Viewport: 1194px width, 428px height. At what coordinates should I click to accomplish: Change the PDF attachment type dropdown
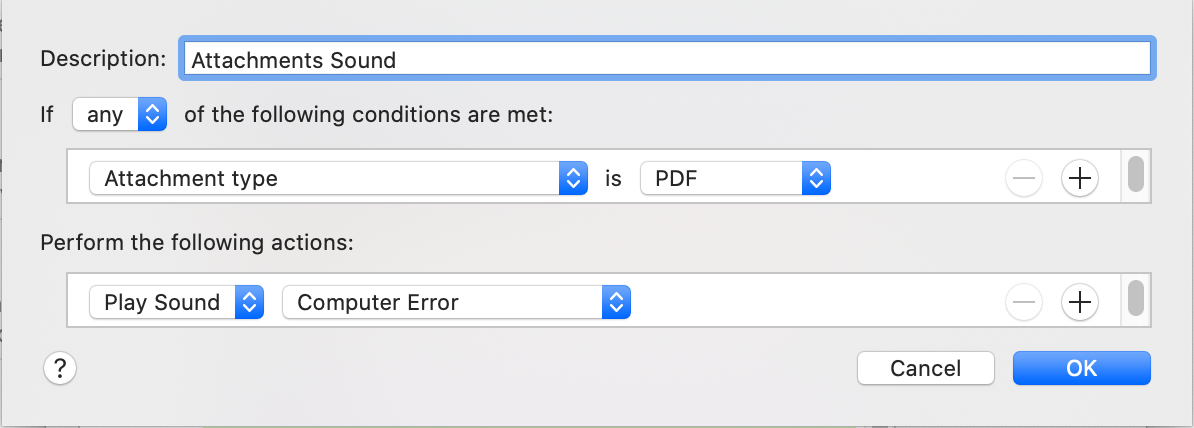[x=735, y=179]
